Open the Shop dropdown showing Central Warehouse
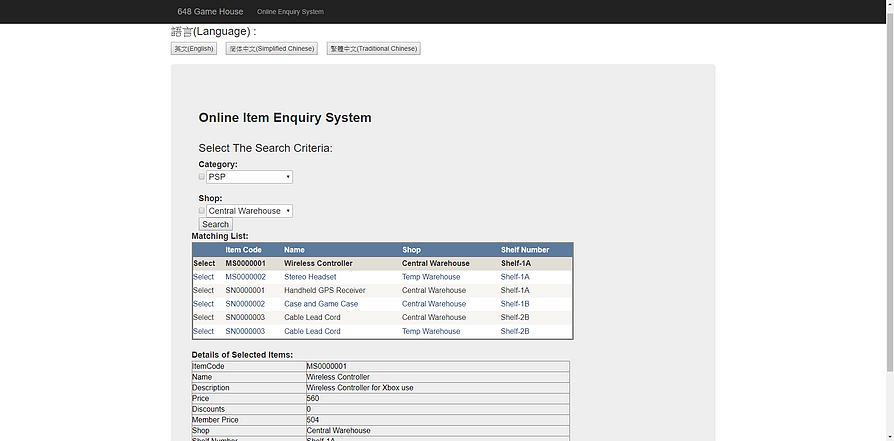 (x=249, y=211)
